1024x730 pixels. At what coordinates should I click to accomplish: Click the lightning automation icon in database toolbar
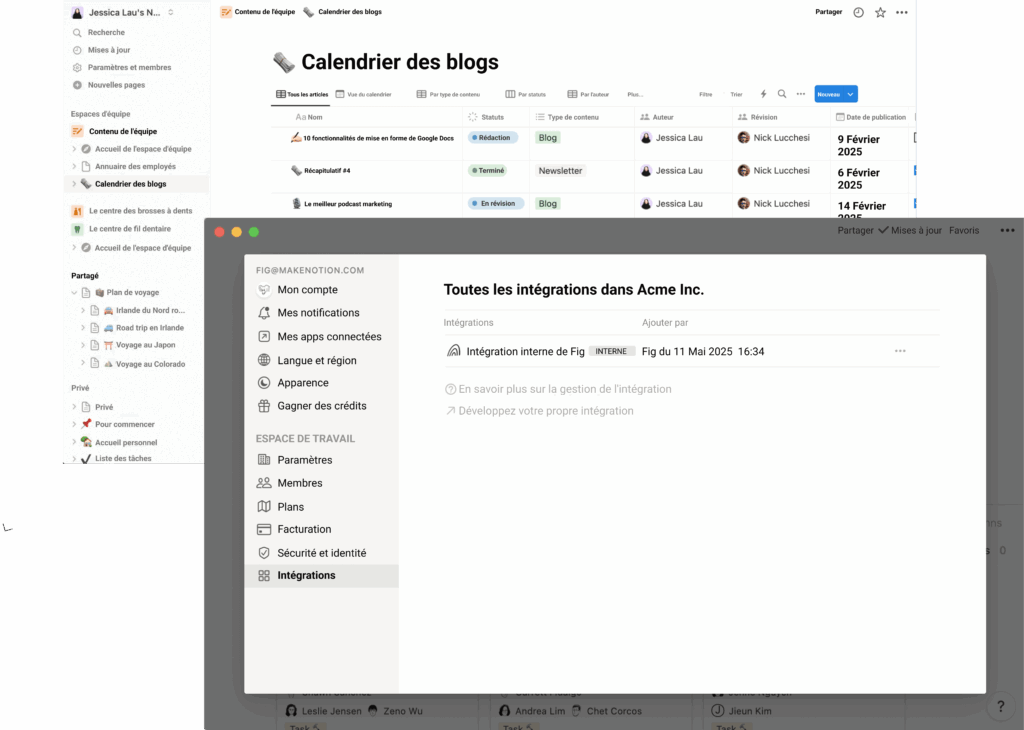point(763,94)
